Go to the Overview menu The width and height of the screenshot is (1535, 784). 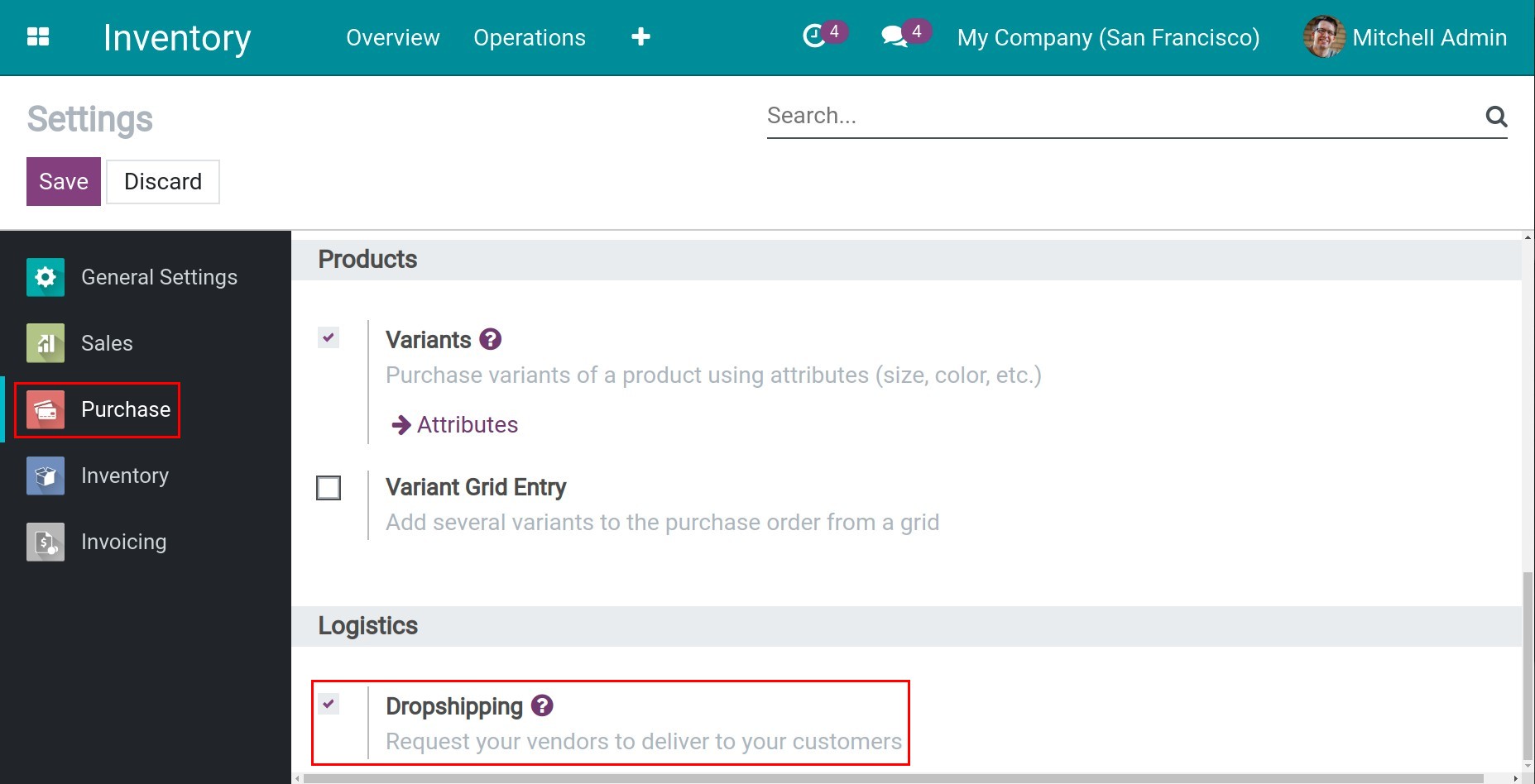tap(392, 38)
